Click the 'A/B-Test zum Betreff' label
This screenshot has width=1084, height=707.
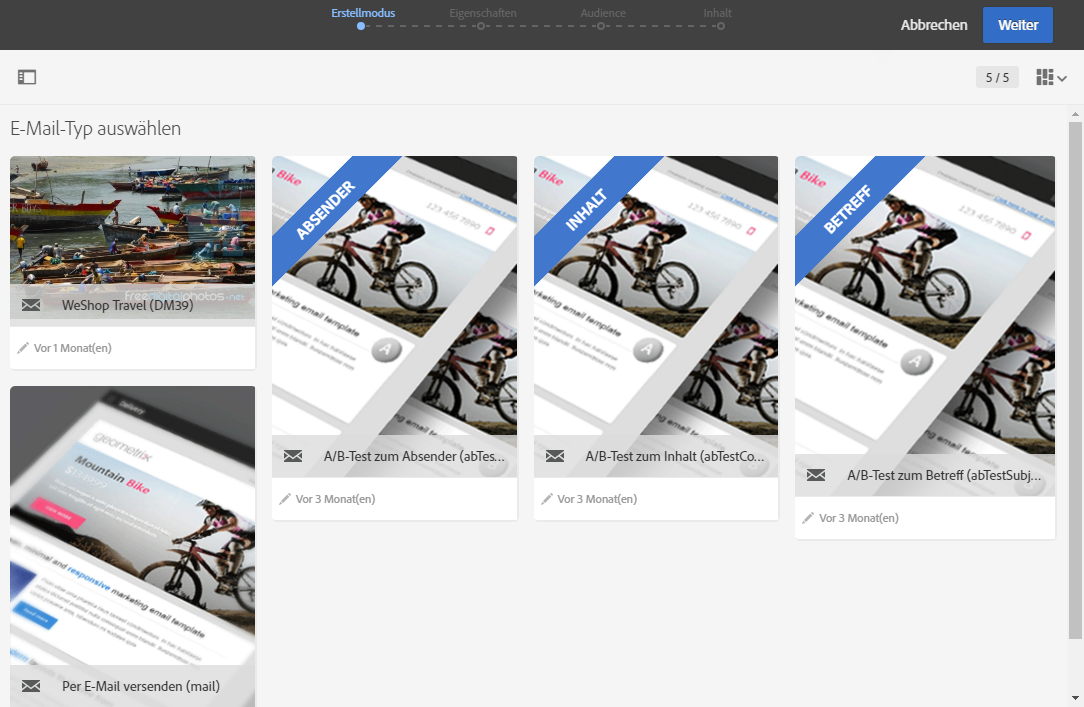tap(944, 475)
